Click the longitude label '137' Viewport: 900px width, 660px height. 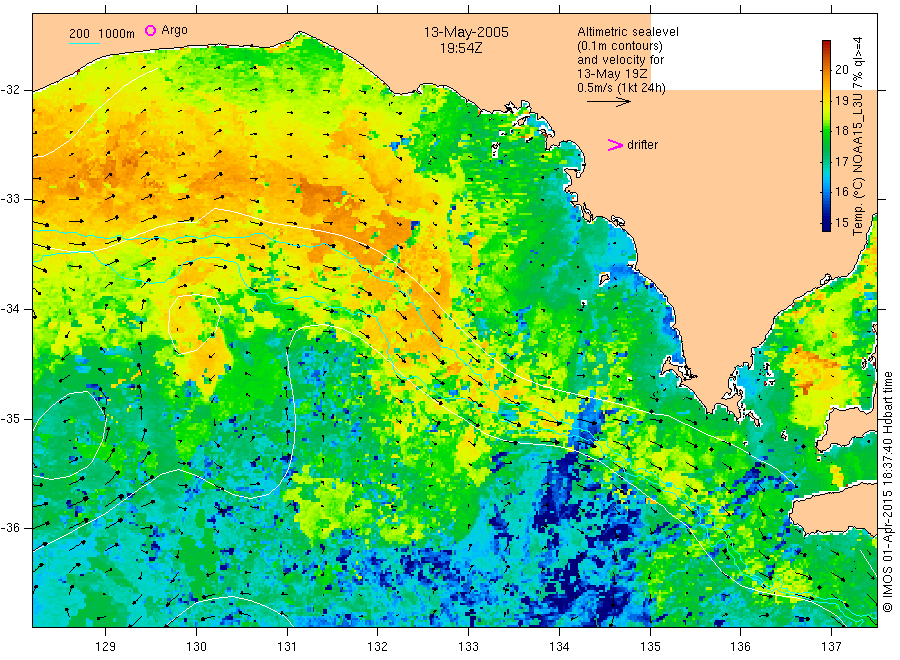831,647
